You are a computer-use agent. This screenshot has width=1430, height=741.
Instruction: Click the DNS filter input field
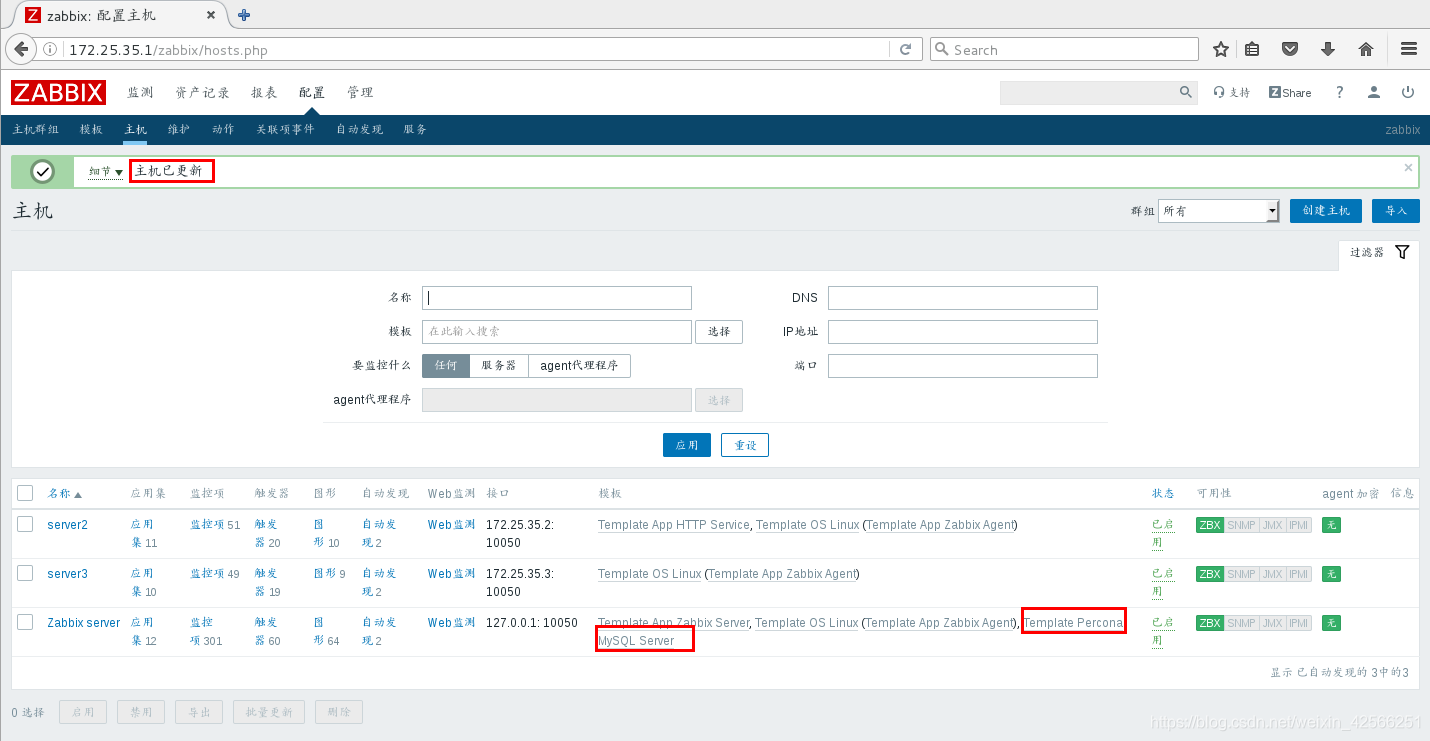pos(963,298)
